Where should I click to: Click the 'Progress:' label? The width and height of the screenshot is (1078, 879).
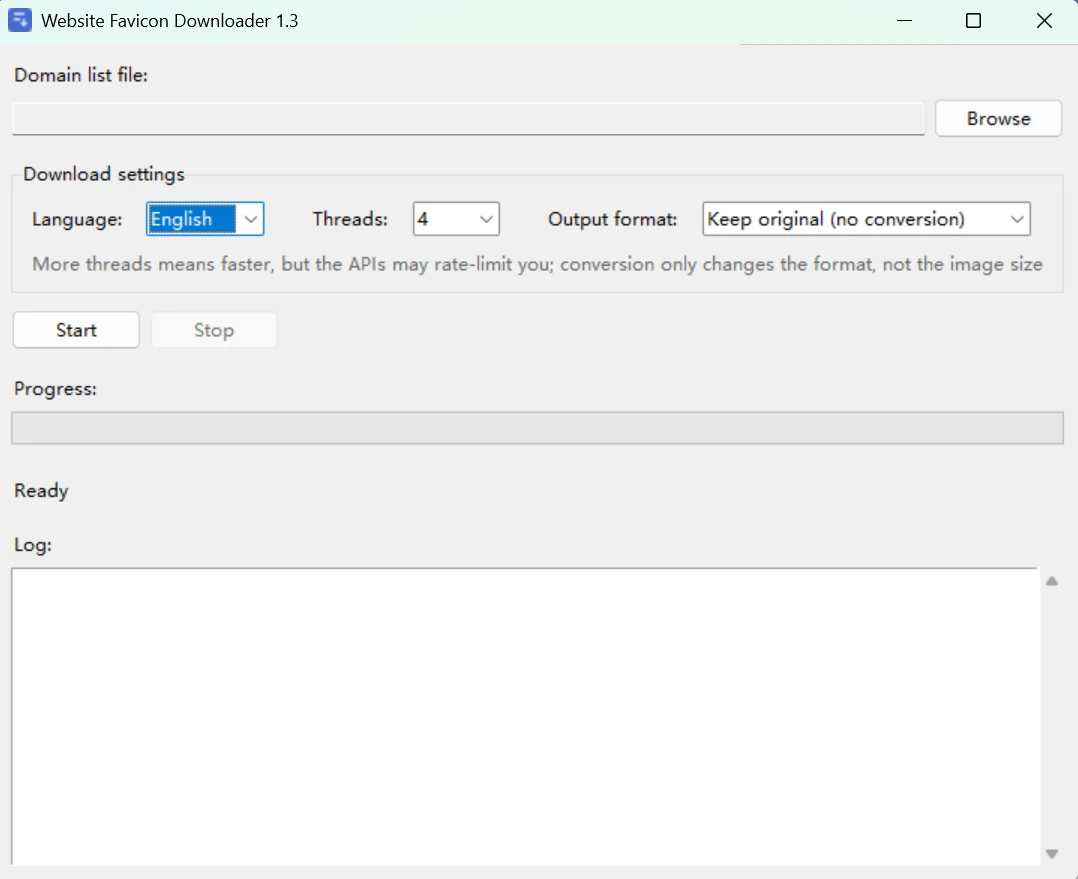pos(56,389)
